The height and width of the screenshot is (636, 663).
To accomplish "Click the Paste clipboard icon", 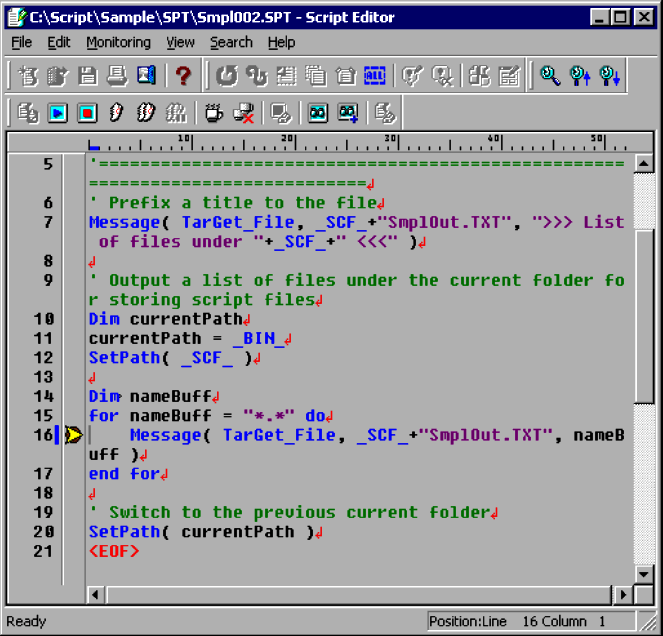I will pyautogui.click(x=345, y=76).
